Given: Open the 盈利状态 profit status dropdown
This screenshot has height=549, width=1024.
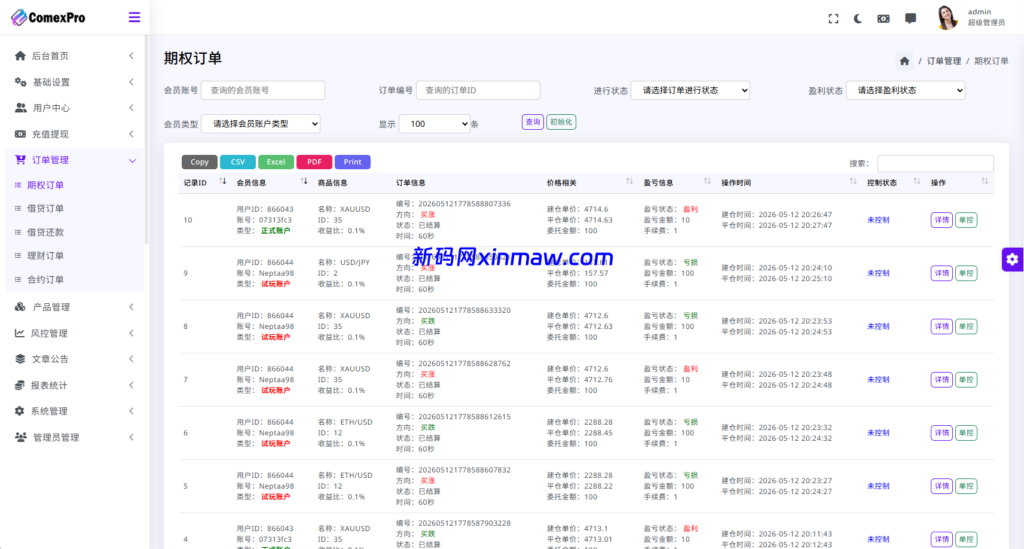Looking at the screenshot, I should 906,90.
